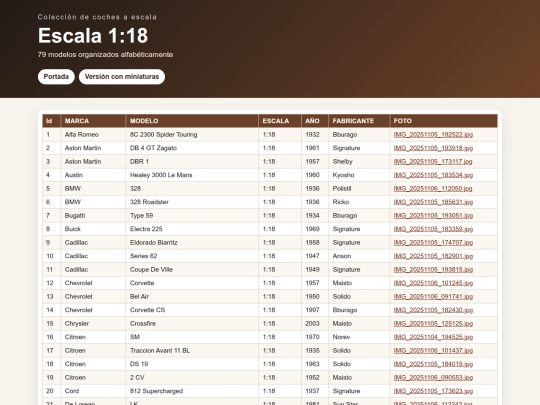Select the Ricko manufacturer cell
This screenshot has width=540, height=405.
click(359, 202)
